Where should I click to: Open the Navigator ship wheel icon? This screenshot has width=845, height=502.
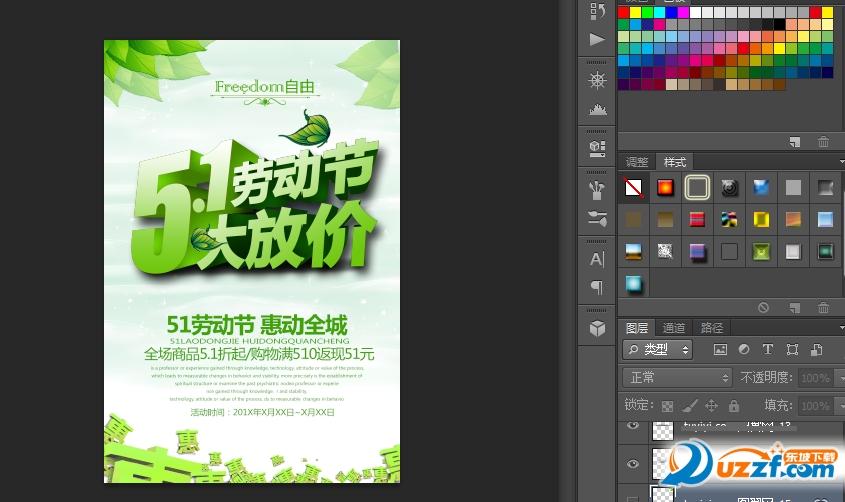click(x=598, y=80)
